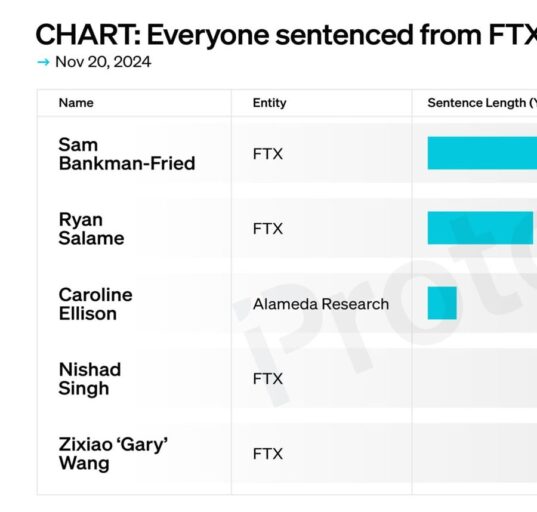Screen dimensions: 537x512
Task: Select the Ryan Salame name cell
Action: pos(91,229)
